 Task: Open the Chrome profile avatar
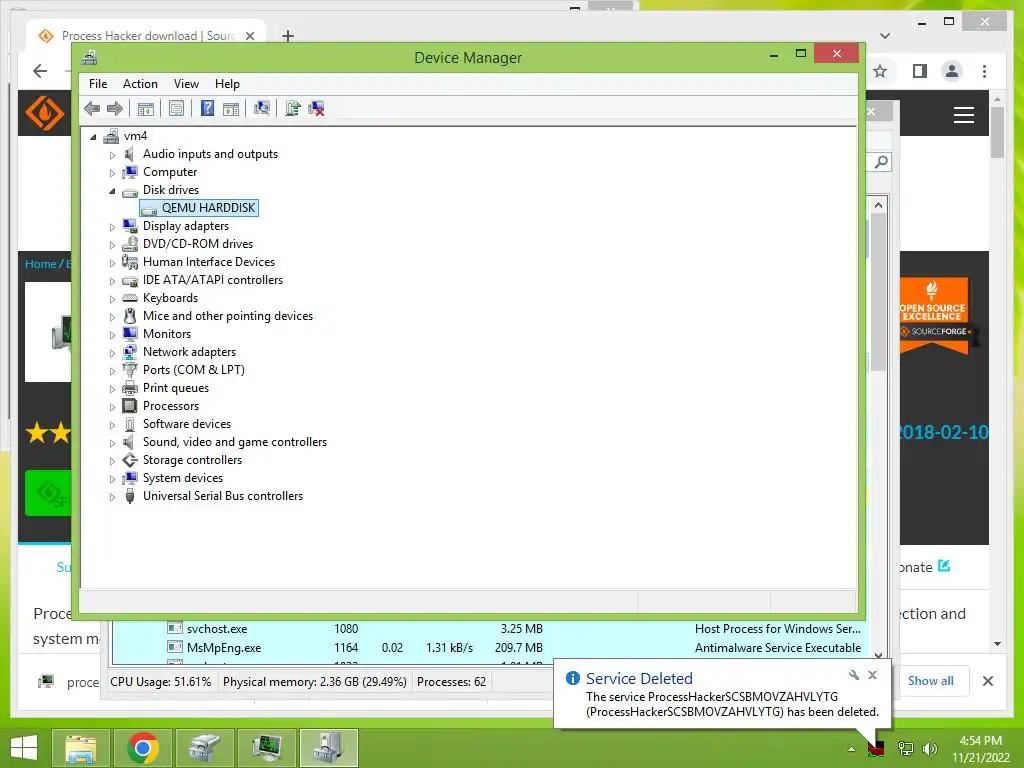coord(952,71)
